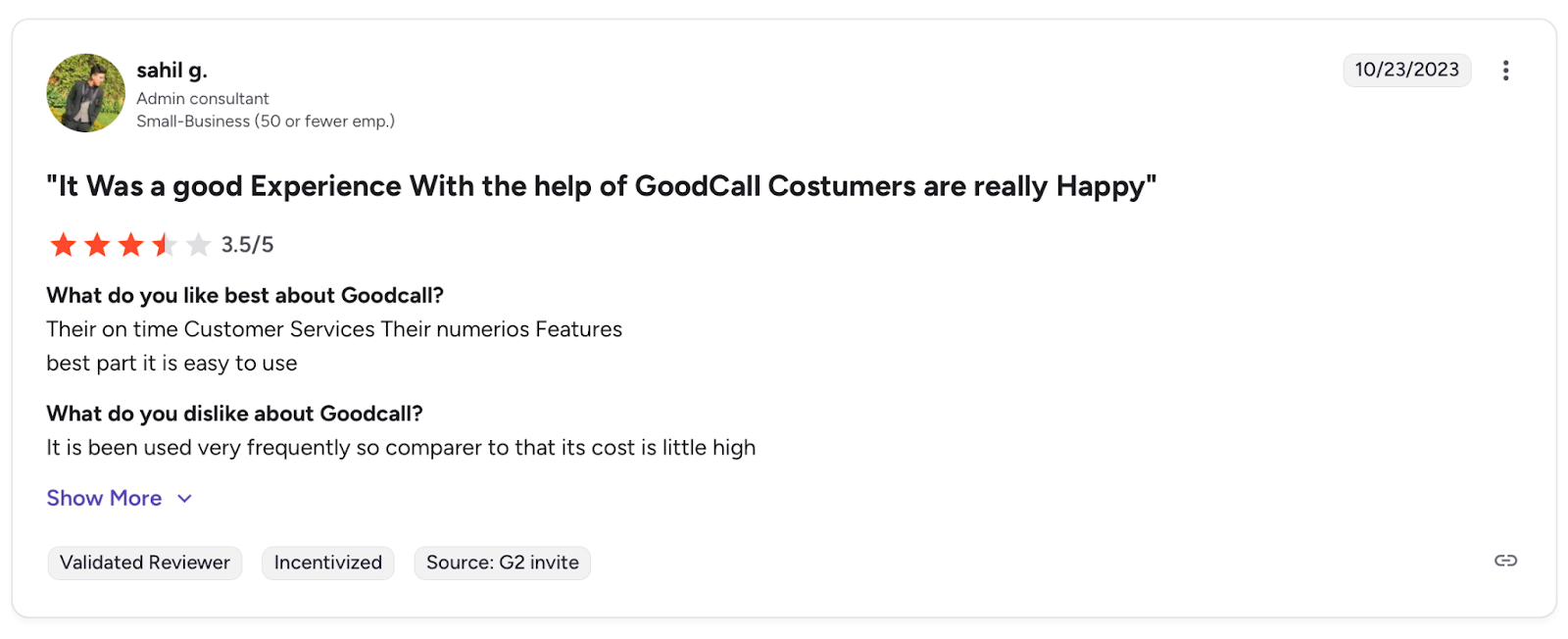
Task: Click the chevron beside Show More
Action: [184, 499]
